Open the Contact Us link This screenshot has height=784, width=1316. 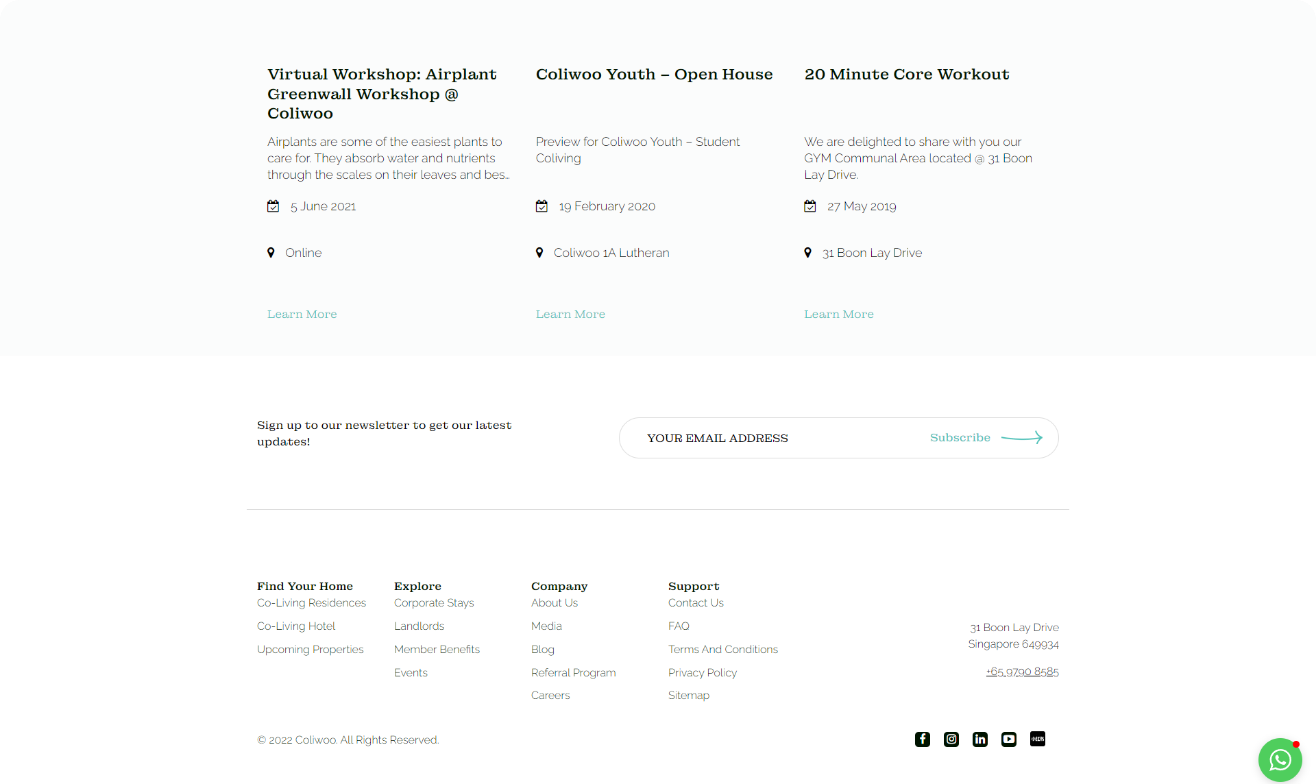(x=696, y=603)
